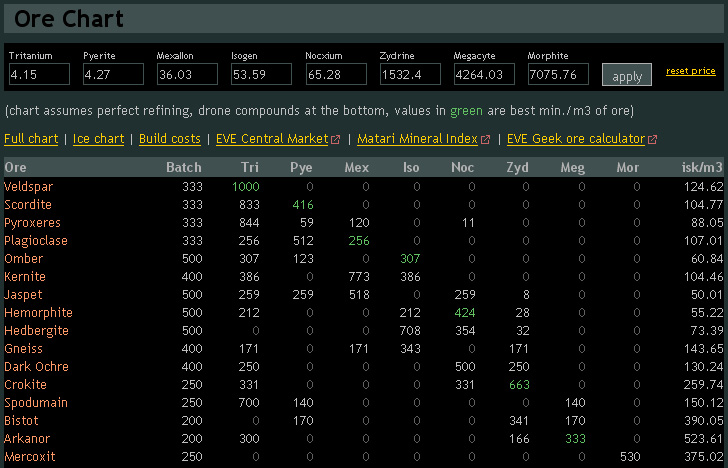
Task: Open the Mercoxit ore link
Action: click(x=30, y=456)
